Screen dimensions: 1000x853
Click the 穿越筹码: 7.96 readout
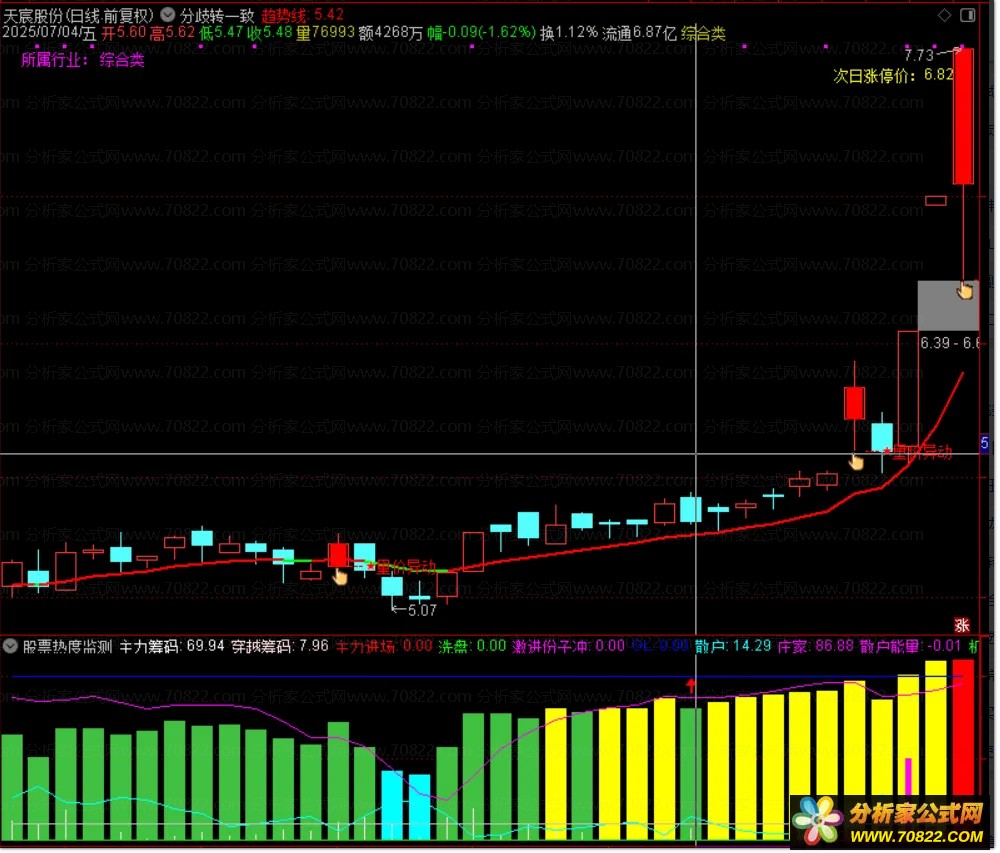[x=280, y=647]
